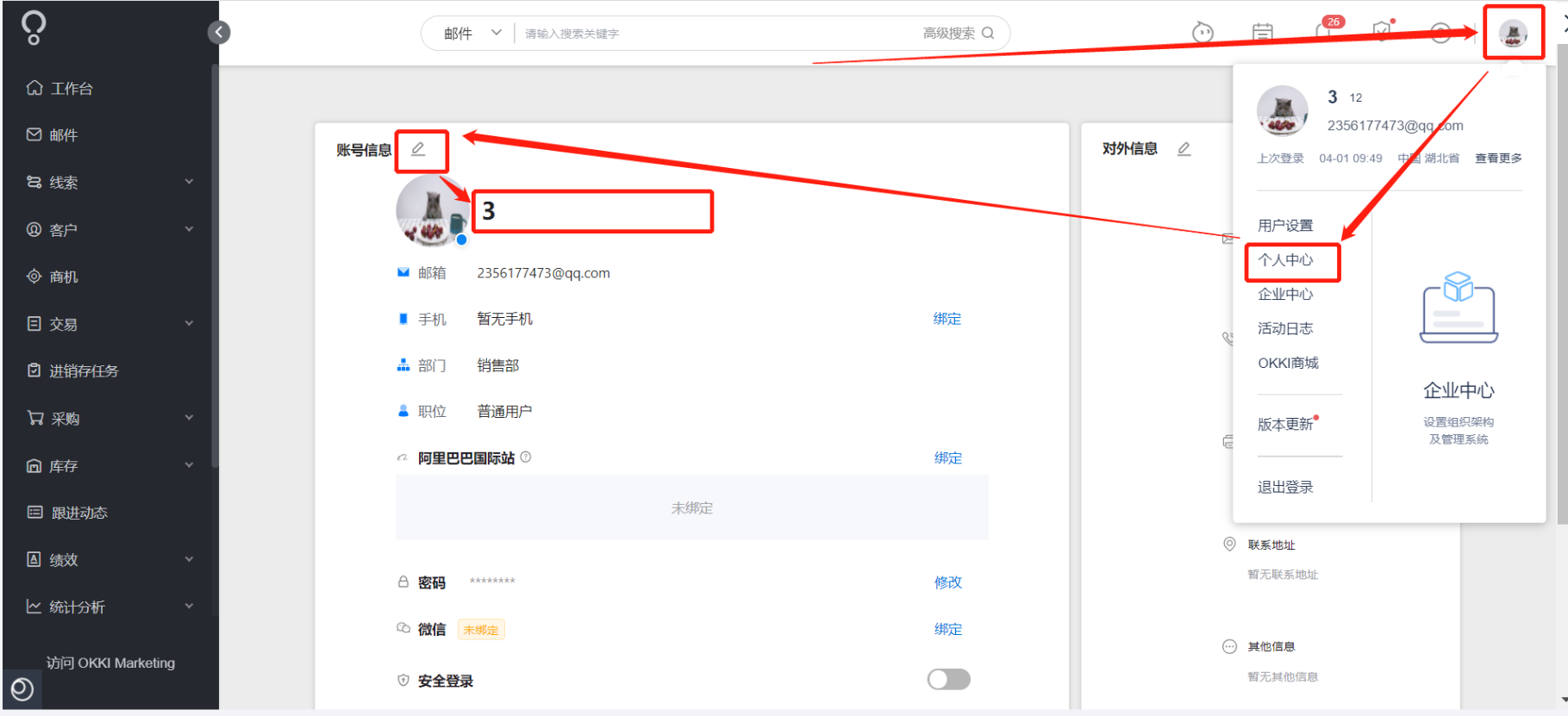Click the 安全登录 shield icon
The height and width of the screenshot is (716, 1568).
click(403, 680)
